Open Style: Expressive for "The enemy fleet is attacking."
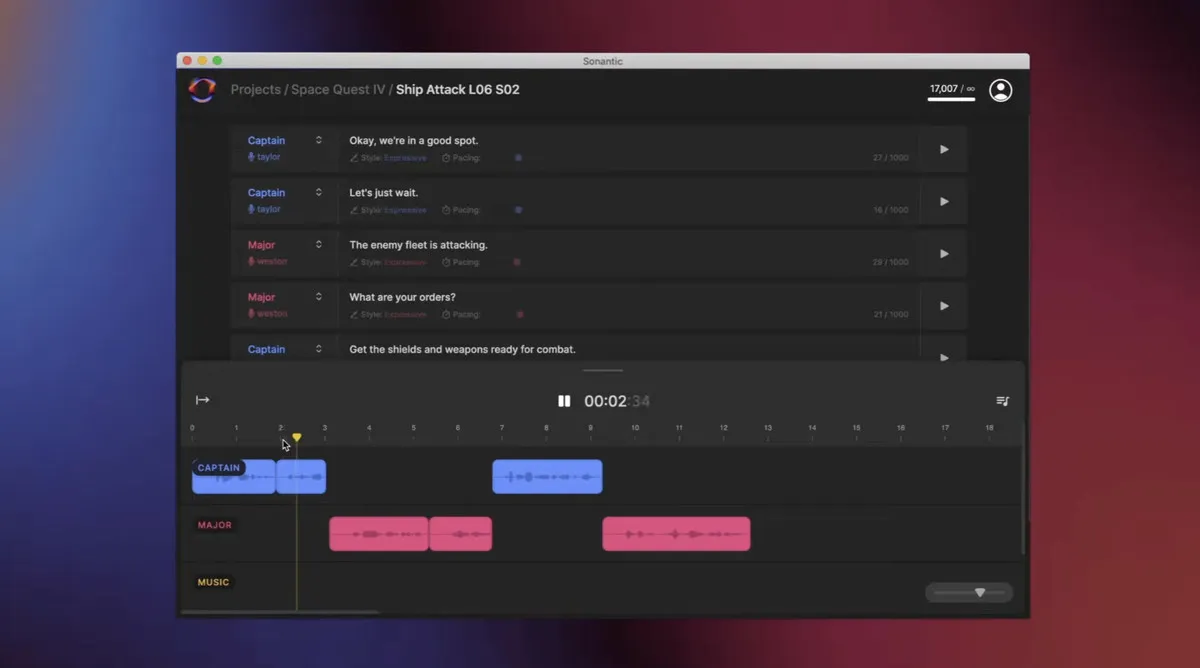Screen dimensions: 1200x668 (388, 262)
